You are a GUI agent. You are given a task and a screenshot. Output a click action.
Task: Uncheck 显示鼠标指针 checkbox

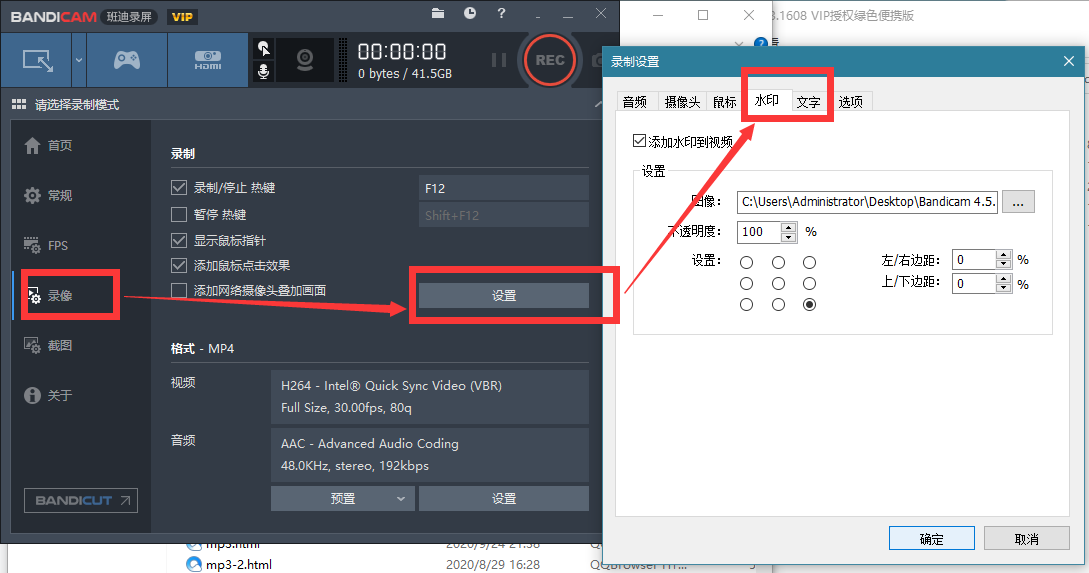click(178, 240)
